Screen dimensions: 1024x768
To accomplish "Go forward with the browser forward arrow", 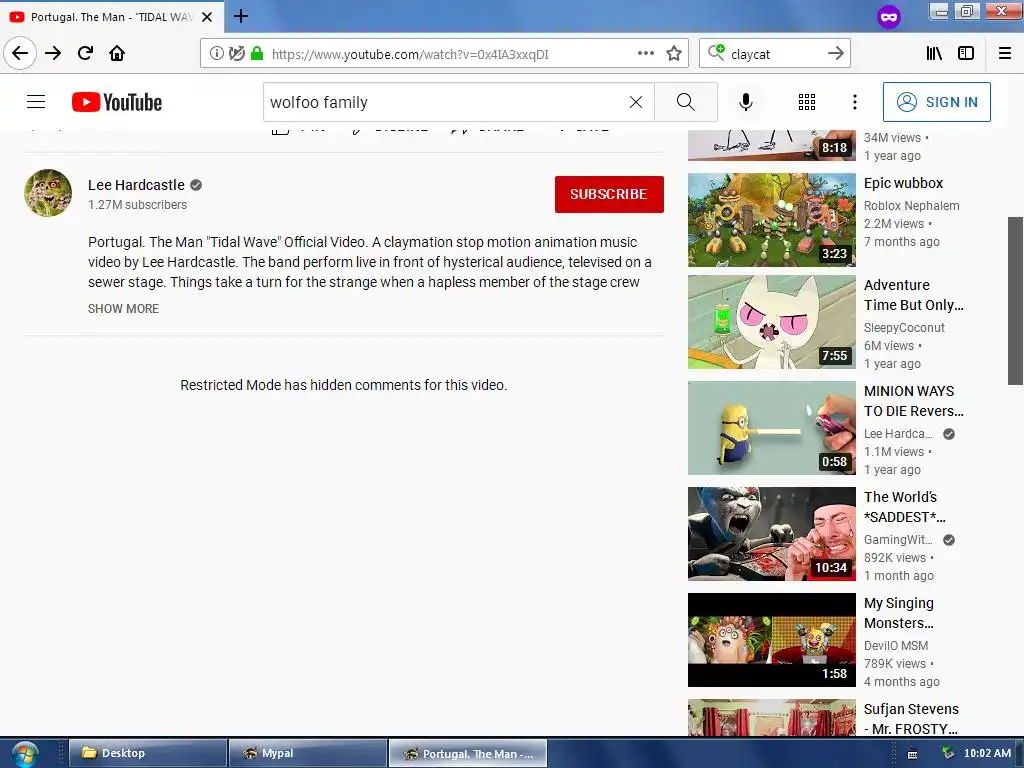I will (53, 53).
